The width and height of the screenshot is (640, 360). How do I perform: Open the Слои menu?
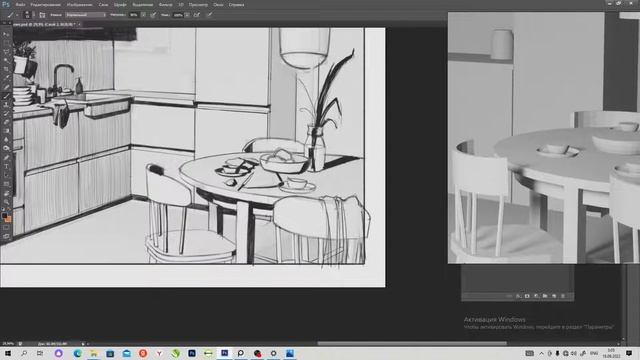pyautogui.click(x=103, y=5)
